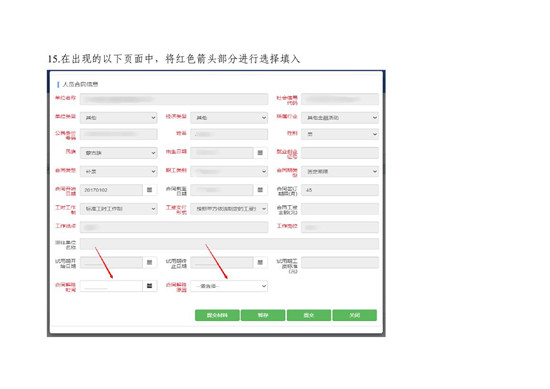Click the 姓名 input field
Viewport: 550px width, 389px height.
coord(229,134)
